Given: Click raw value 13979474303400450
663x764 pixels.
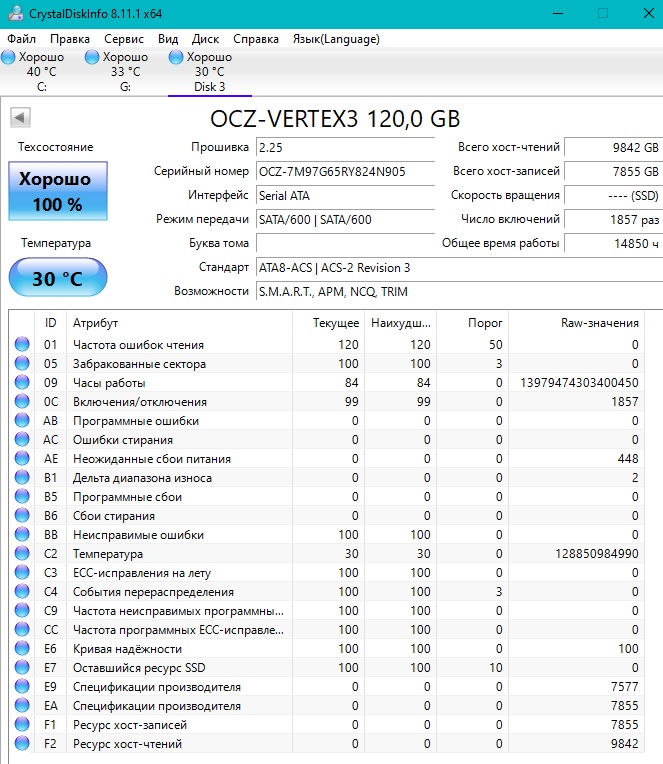Looking at the screenshot, I should pos(579,382).
